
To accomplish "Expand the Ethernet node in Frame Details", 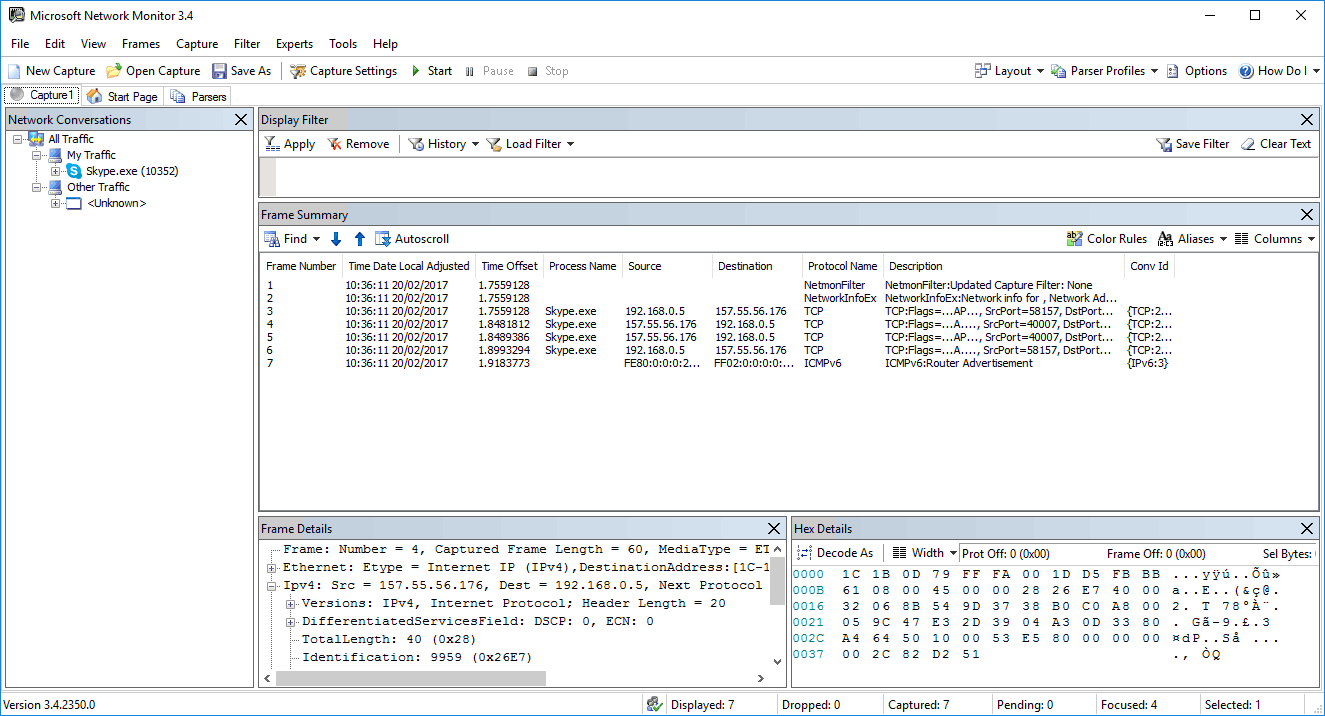I will click(x=271, y=568).
